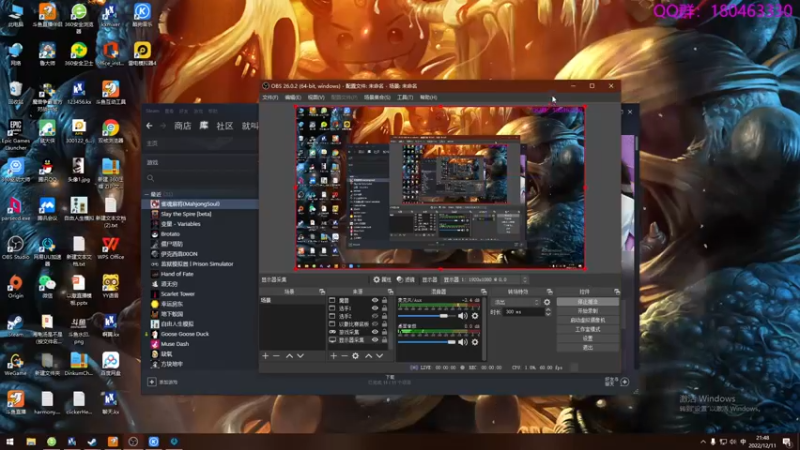Screen dimensions: 800x450
Task: Toggle visibility of 选手1 source
Action: (375, 309)
